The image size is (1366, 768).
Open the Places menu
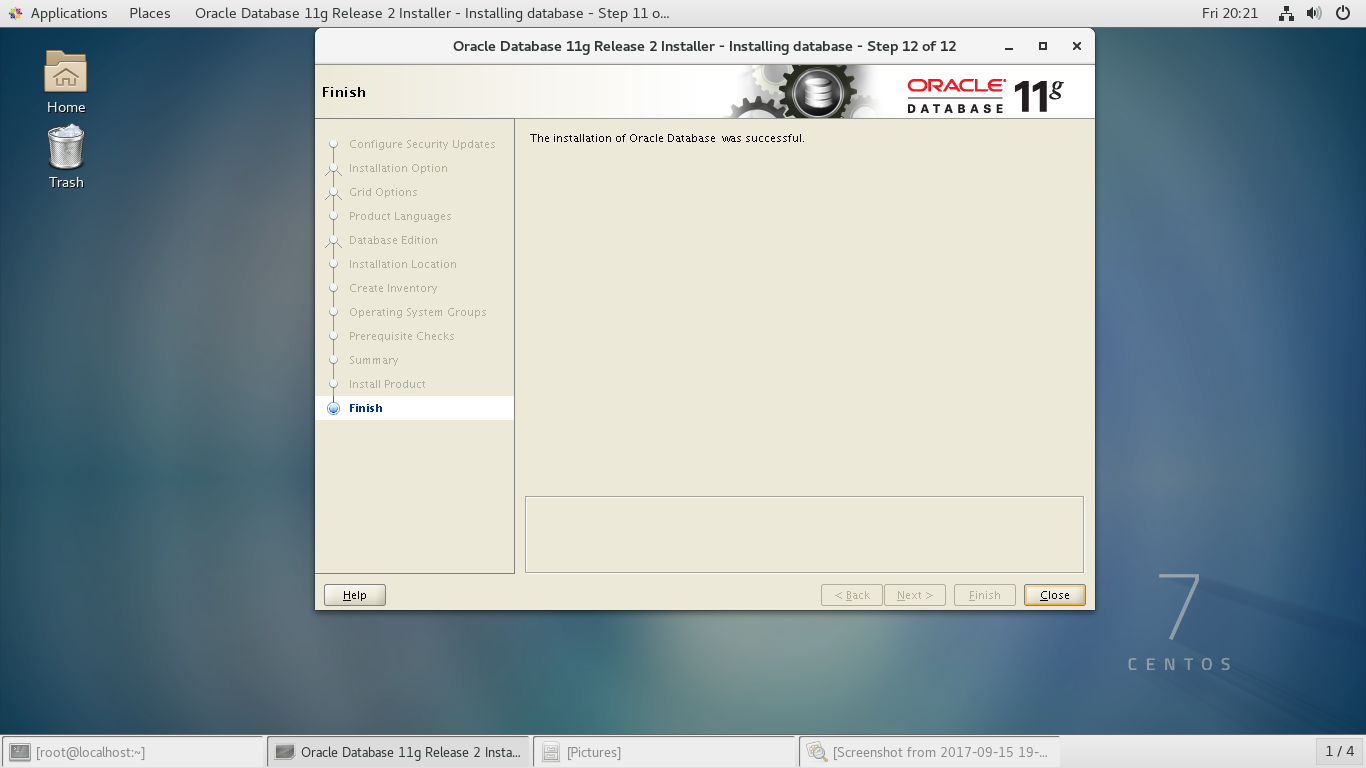(x=150, y=13)
